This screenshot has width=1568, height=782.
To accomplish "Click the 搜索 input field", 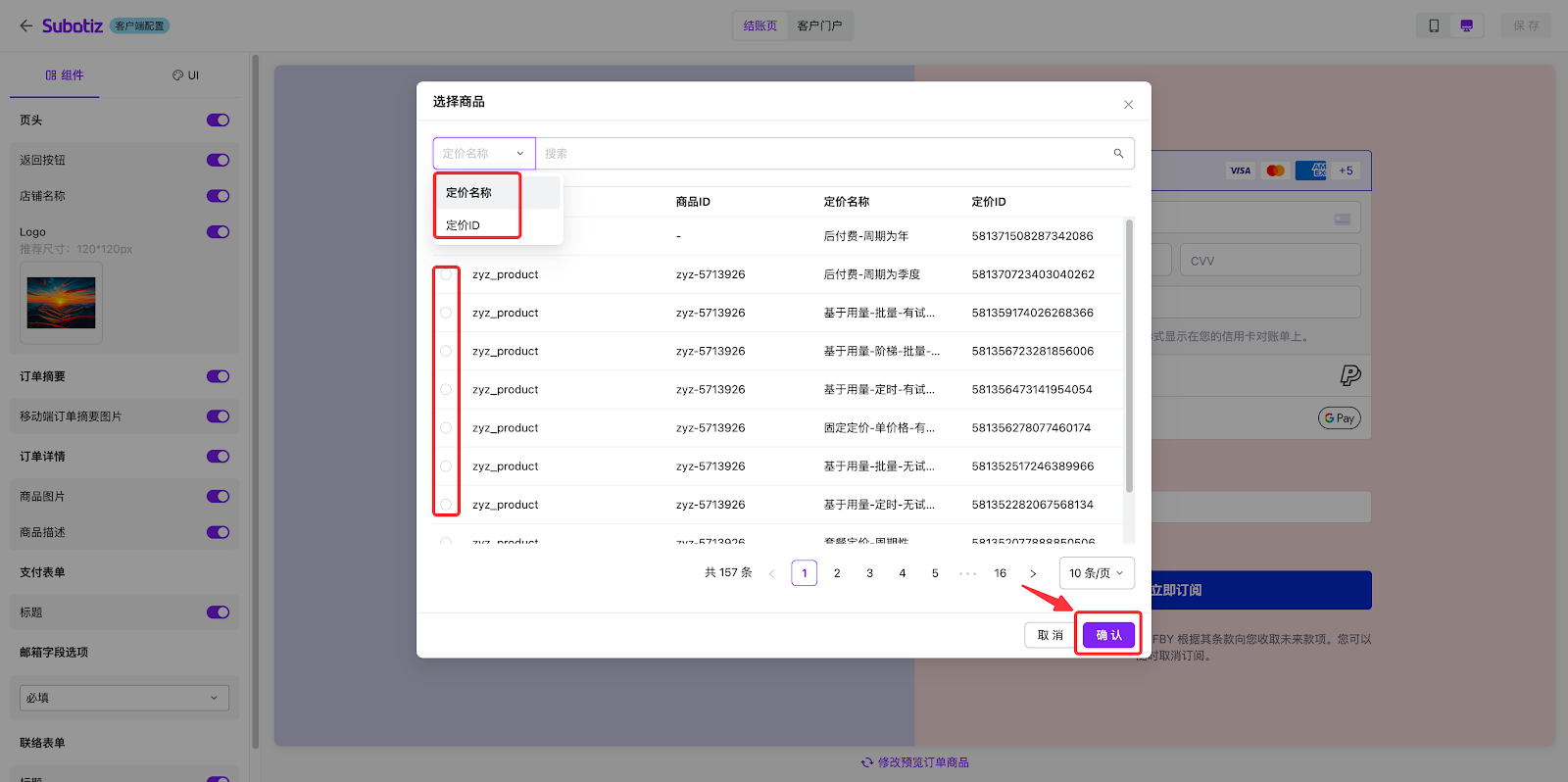I will coord(823,154).
